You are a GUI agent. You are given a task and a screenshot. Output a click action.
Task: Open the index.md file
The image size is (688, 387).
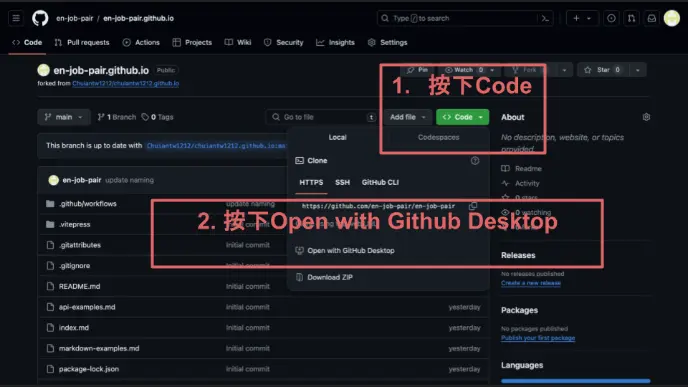74,327
